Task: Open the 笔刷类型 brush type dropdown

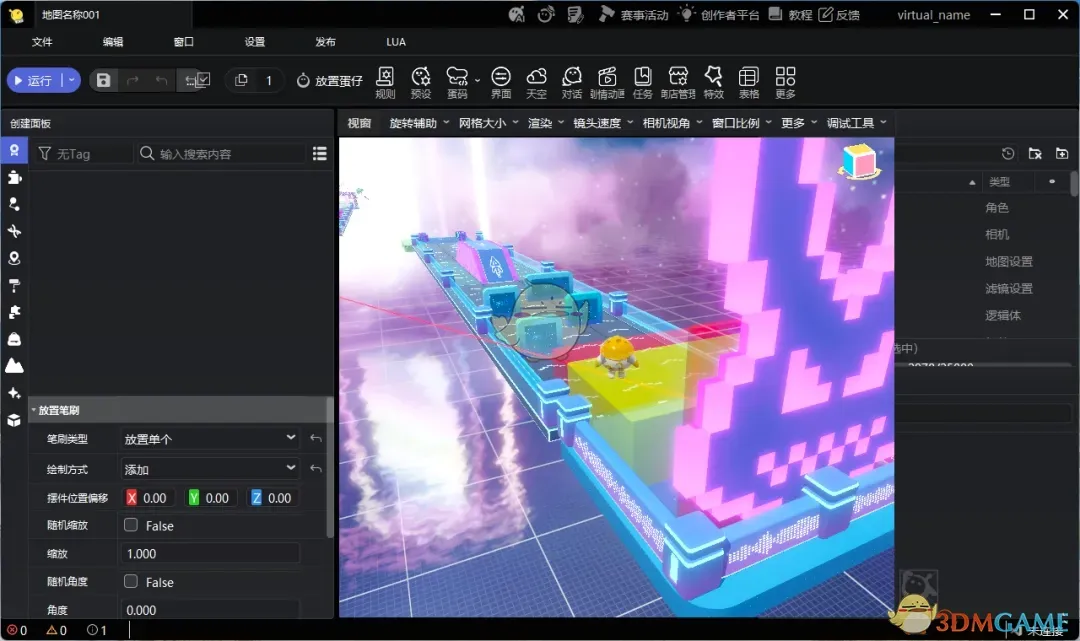Action: coord(209,439)
